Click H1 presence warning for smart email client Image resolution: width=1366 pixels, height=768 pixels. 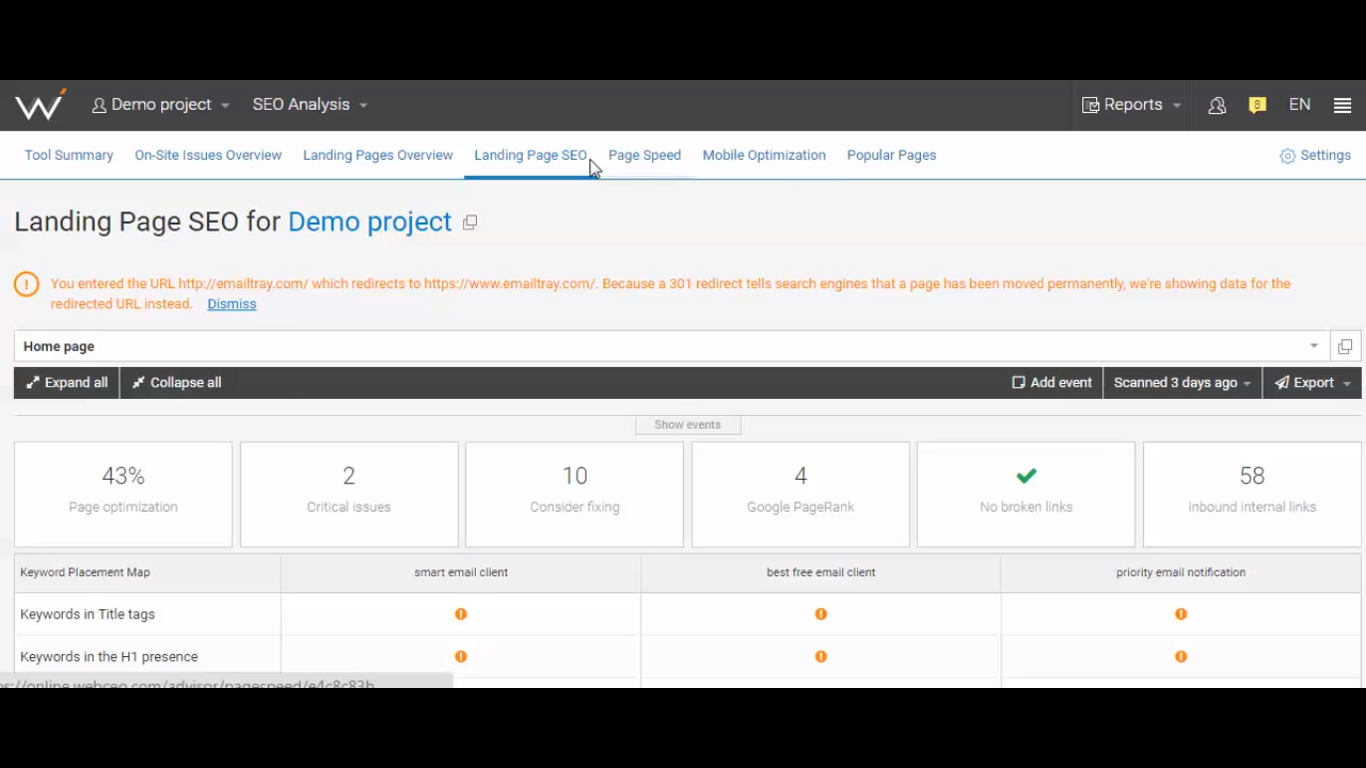click(x=461, y=657)
